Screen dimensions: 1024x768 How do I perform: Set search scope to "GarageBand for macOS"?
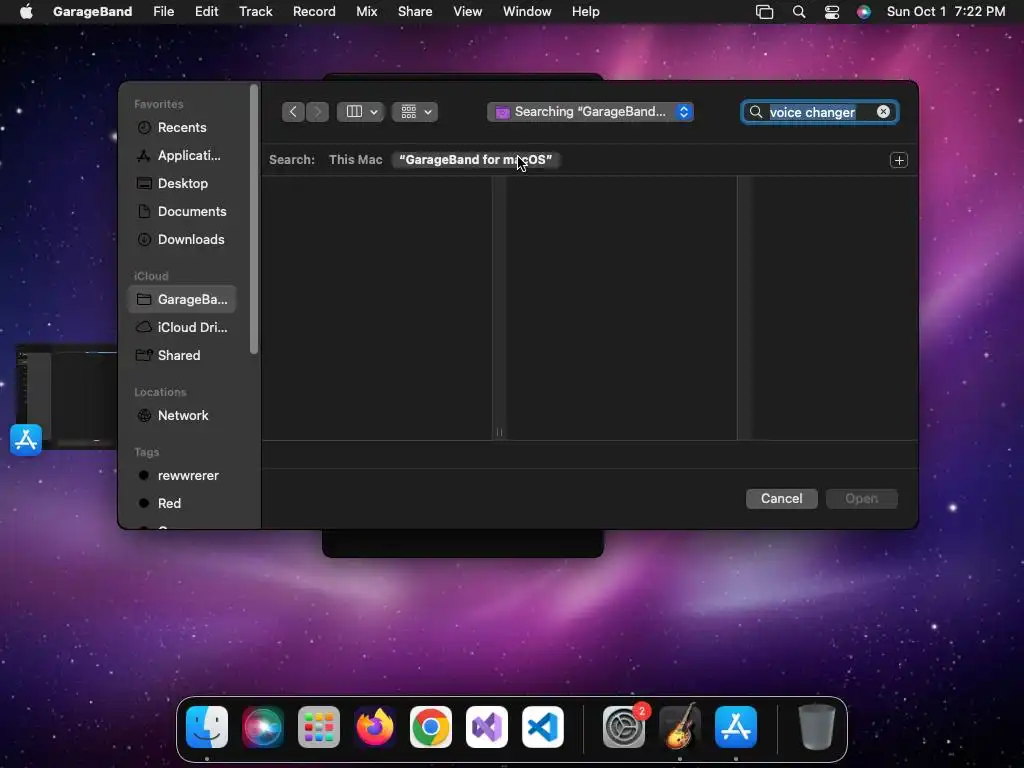(x=475, y=159)
